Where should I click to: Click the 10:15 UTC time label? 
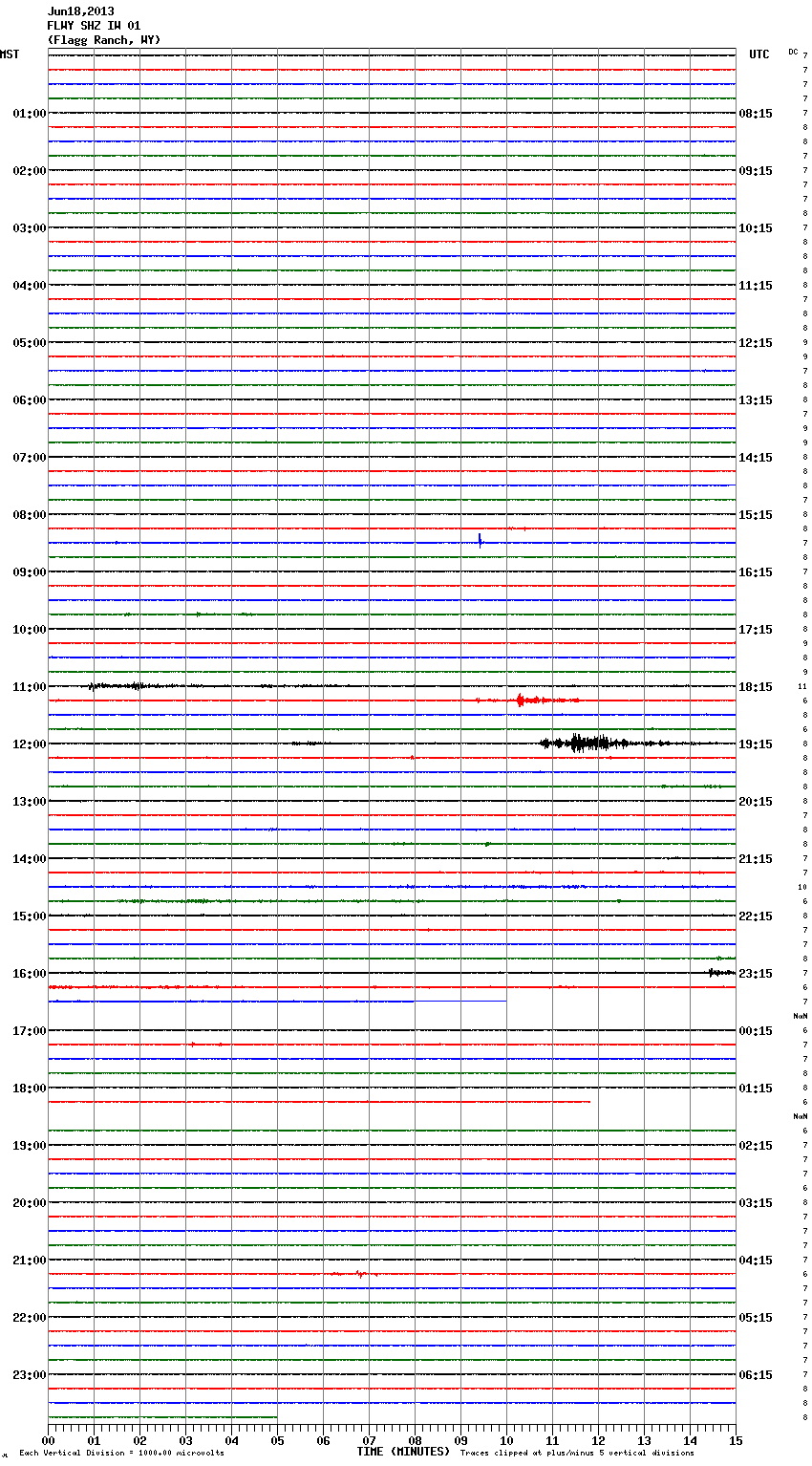pyautogui.click(x=756, y=228)
